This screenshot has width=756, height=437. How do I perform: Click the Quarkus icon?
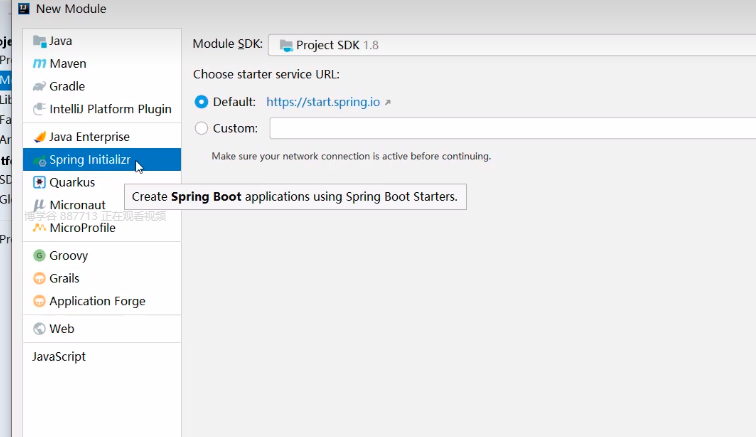pos(40,182)
